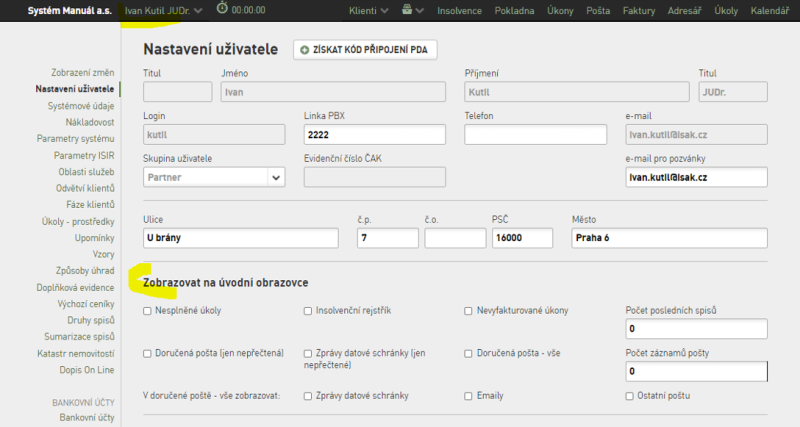Open the Insolvence menu
The width and height of the screenshot is (800, 427).
click(459, 10)
